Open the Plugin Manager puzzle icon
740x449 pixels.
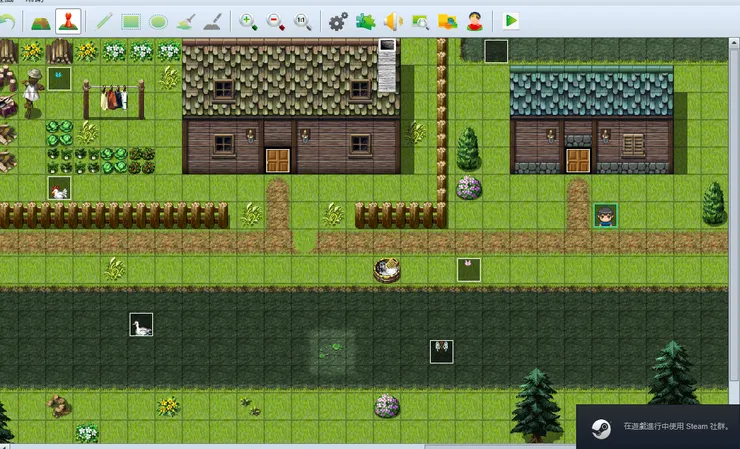[x=366, y=21]
